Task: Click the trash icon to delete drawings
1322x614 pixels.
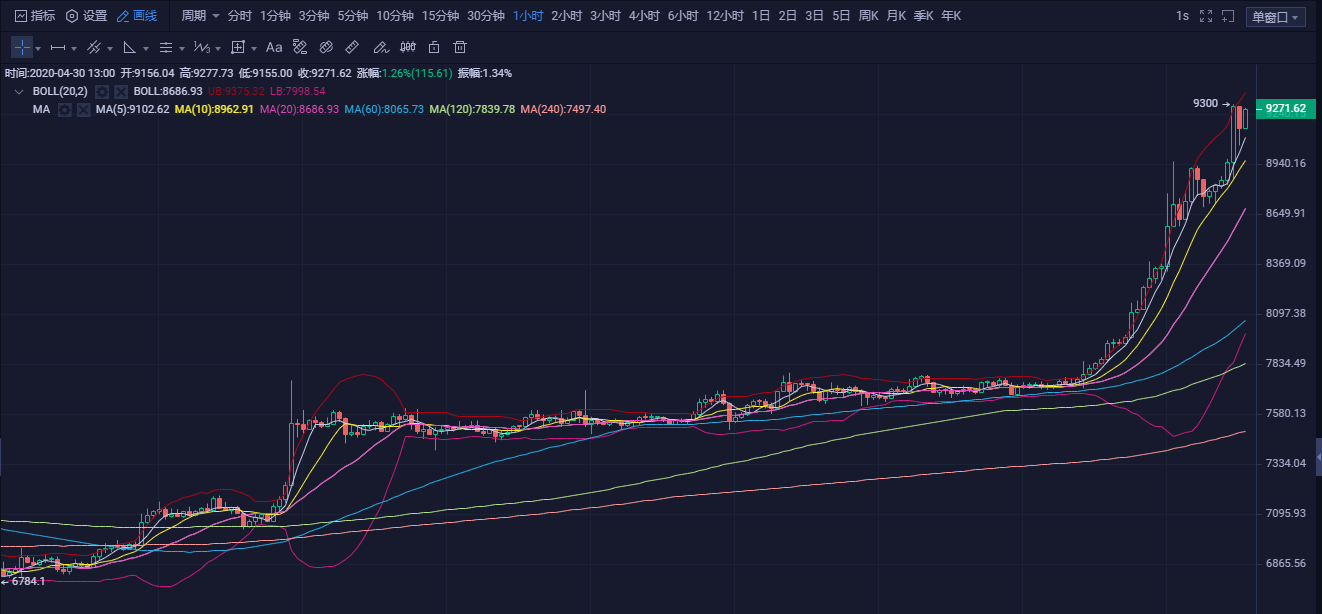Action: click(460, 47)
